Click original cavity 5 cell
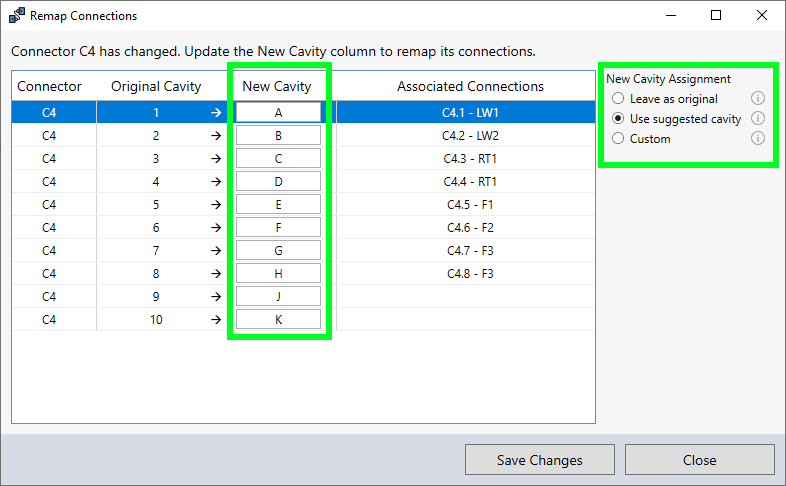Image resolution: width=786 pixels, height=486 pixels. click(x=156, y=204)
